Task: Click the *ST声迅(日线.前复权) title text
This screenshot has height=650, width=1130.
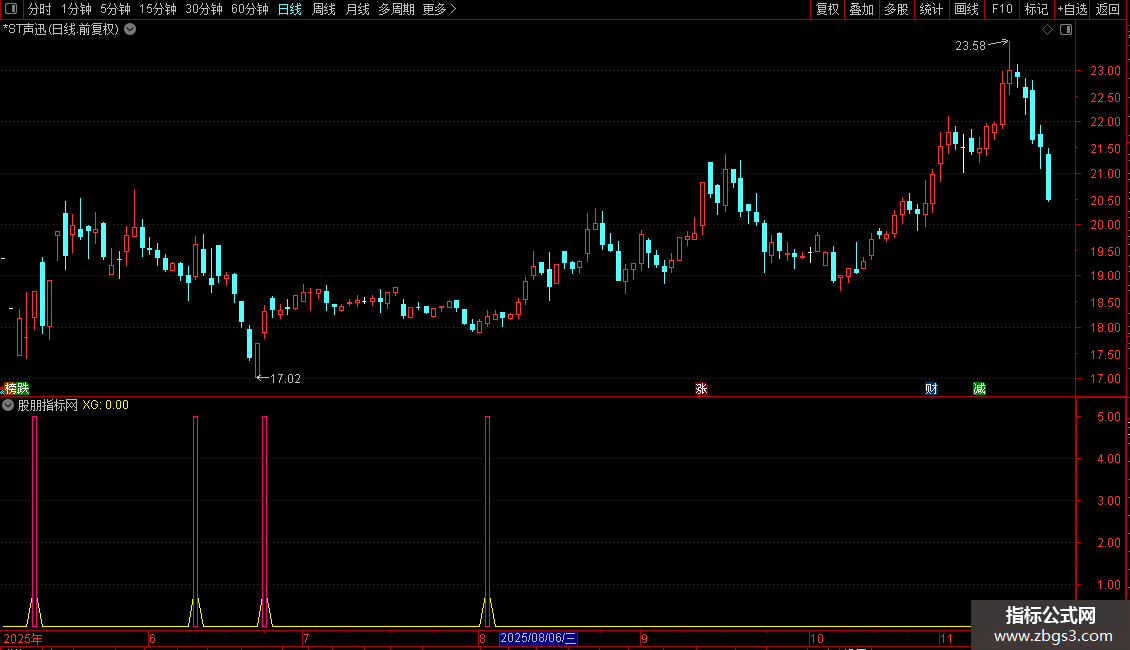Action: pos(61,30)
